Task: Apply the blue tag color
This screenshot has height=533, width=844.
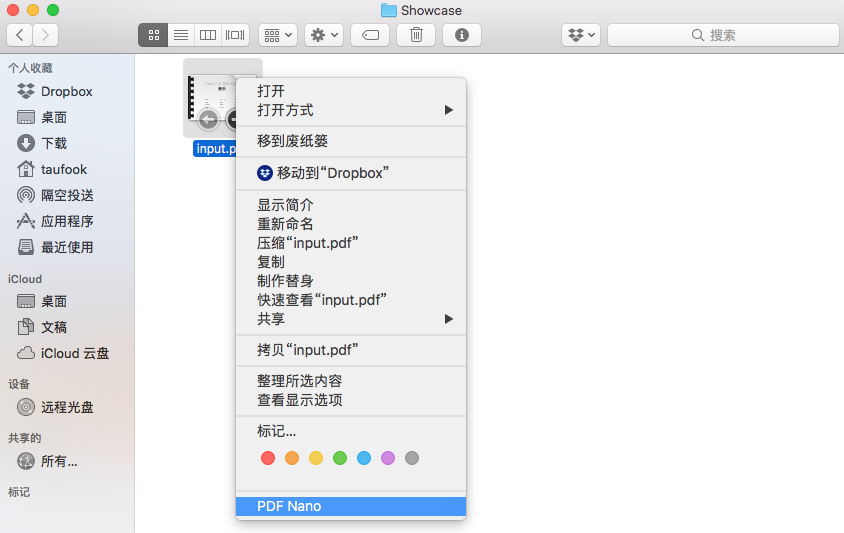Action: click(364, 458)
